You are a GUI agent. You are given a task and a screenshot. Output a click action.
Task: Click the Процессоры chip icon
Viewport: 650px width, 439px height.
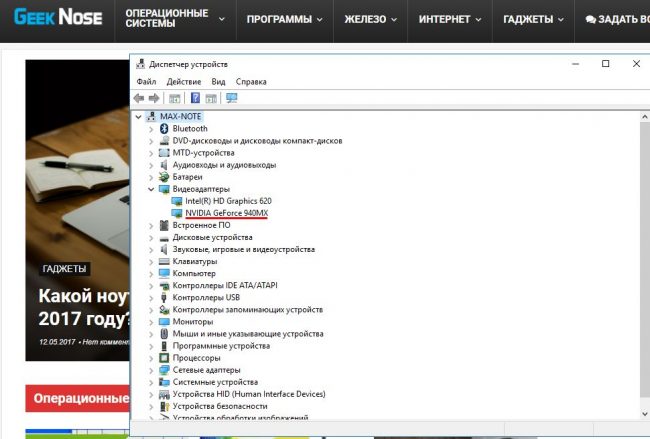click(x=164, y=358)
